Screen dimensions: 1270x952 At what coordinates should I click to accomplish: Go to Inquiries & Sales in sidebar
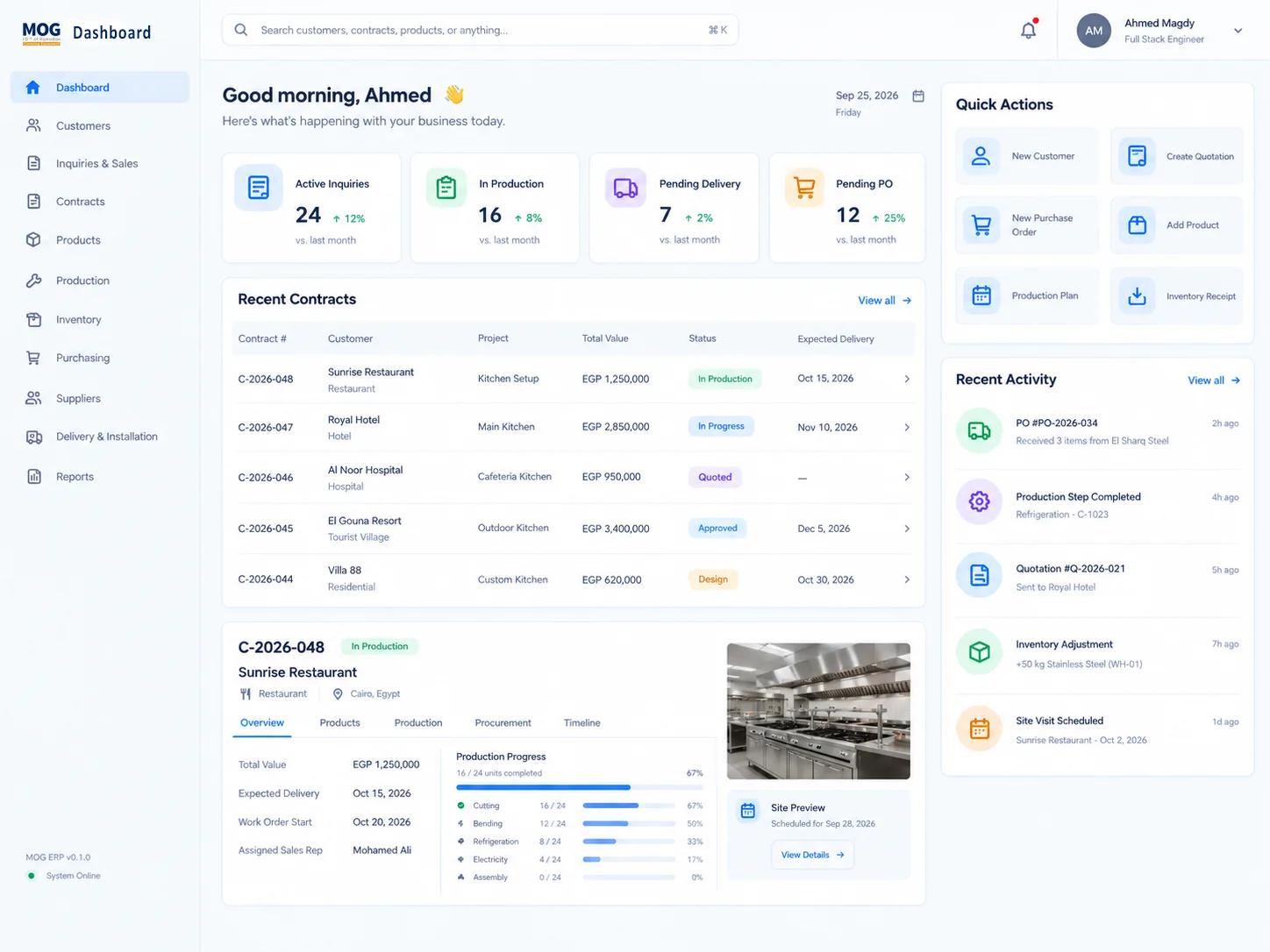tap(100, 163)
